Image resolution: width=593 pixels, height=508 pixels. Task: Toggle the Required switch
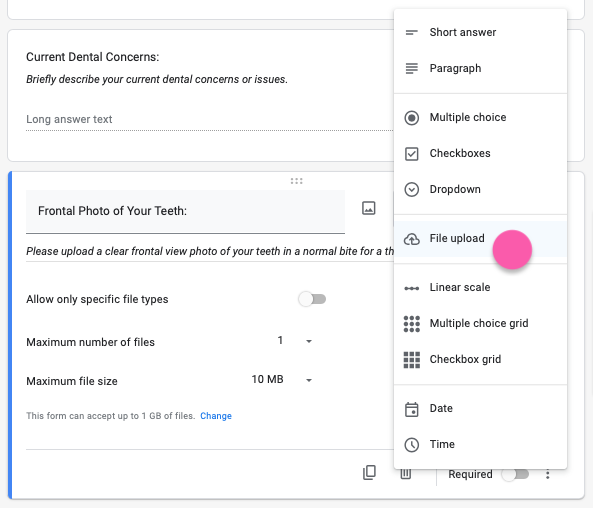[515, 474]
